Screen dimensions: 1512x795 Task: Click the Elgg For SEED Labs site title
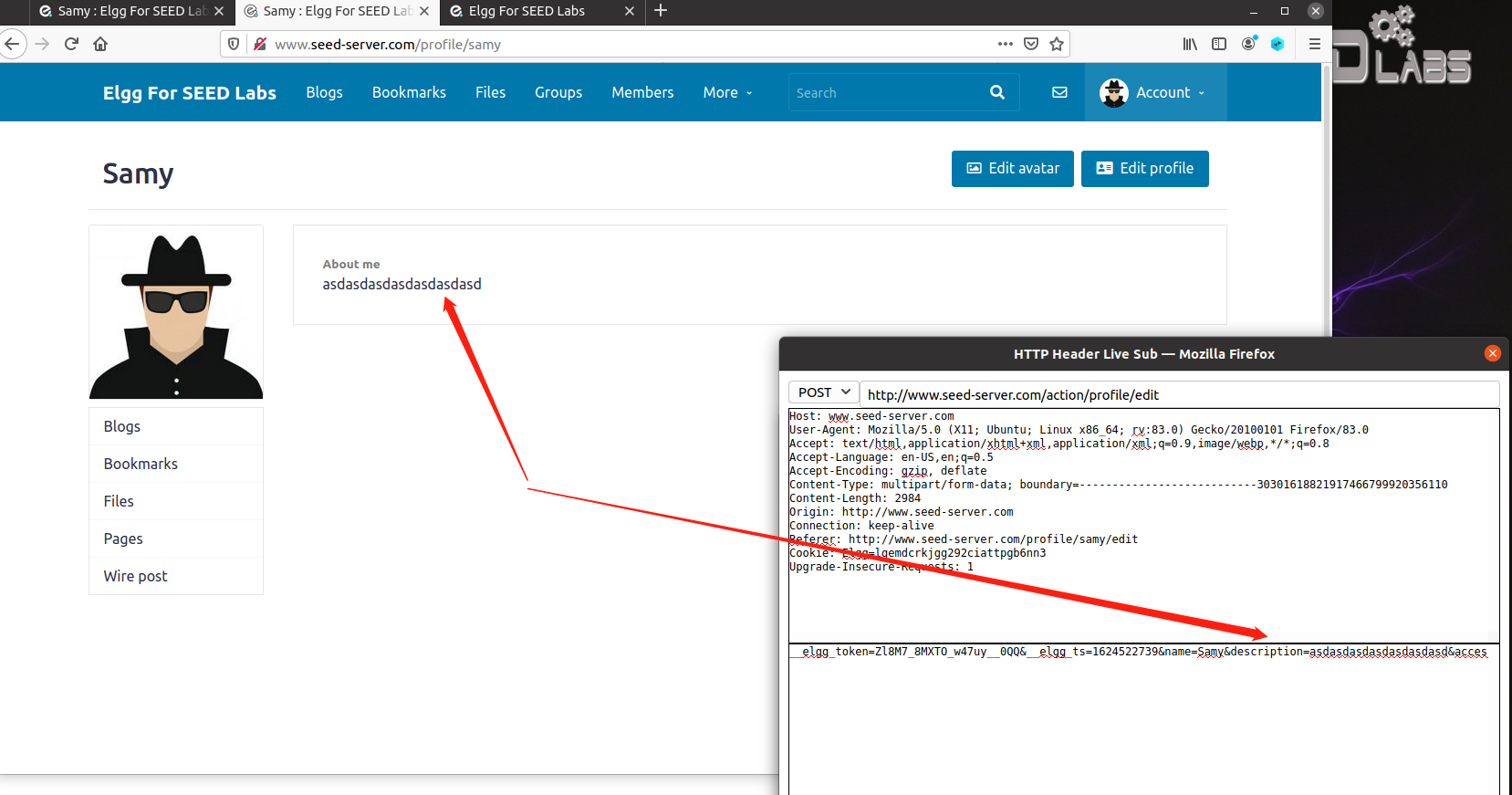pos(190,93)
